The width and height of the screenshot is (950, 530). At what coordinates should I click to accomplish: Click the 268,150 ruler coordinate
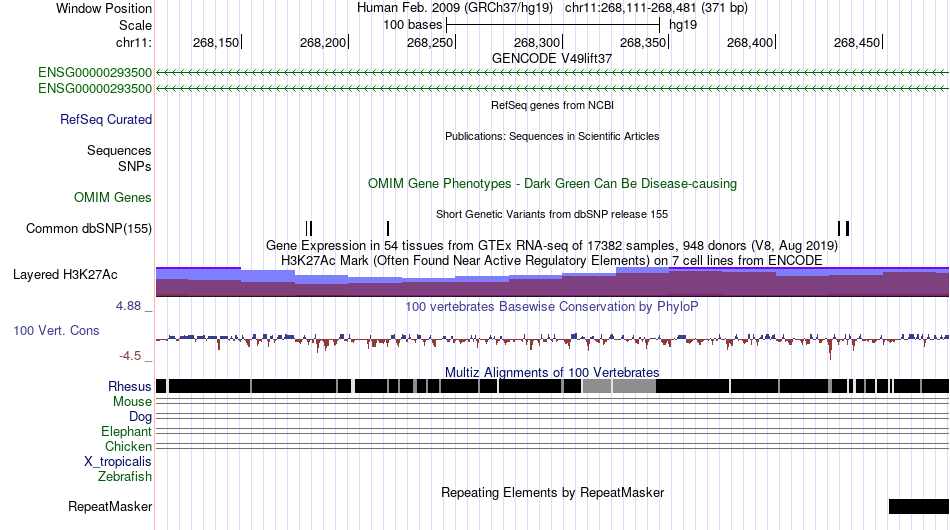[x=216, y=42]
